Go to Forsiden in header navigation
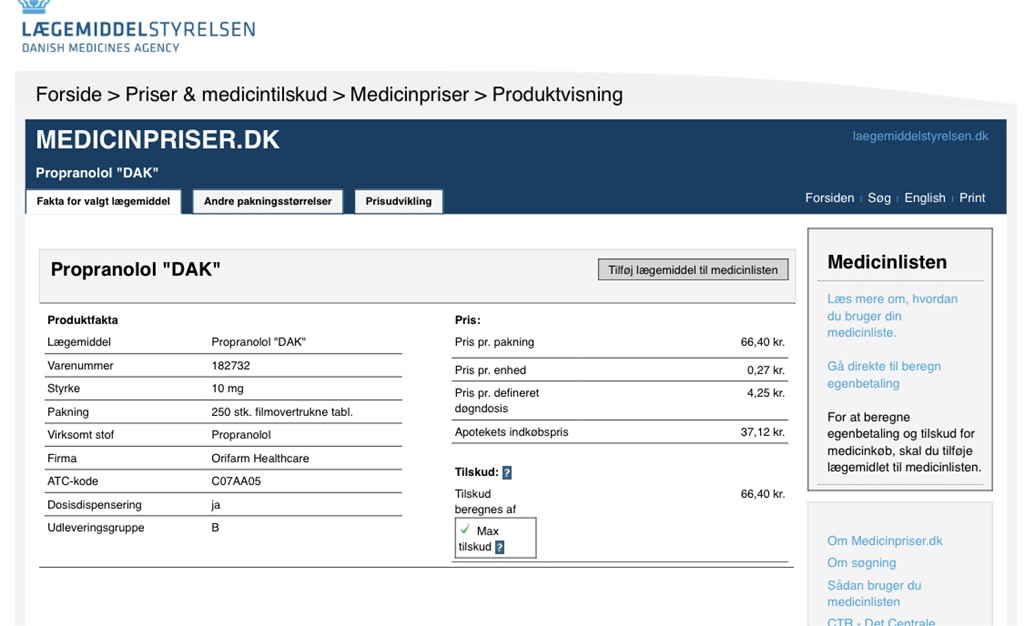 pos(829,198)
